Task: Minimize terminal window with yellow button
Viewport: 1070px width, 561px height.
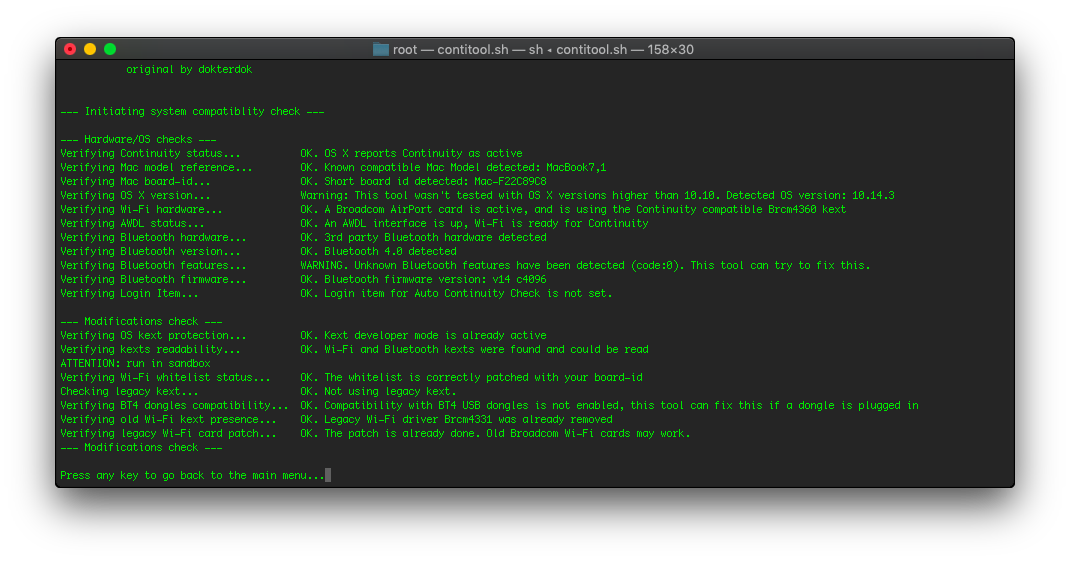Action: [x=89, y=49]
